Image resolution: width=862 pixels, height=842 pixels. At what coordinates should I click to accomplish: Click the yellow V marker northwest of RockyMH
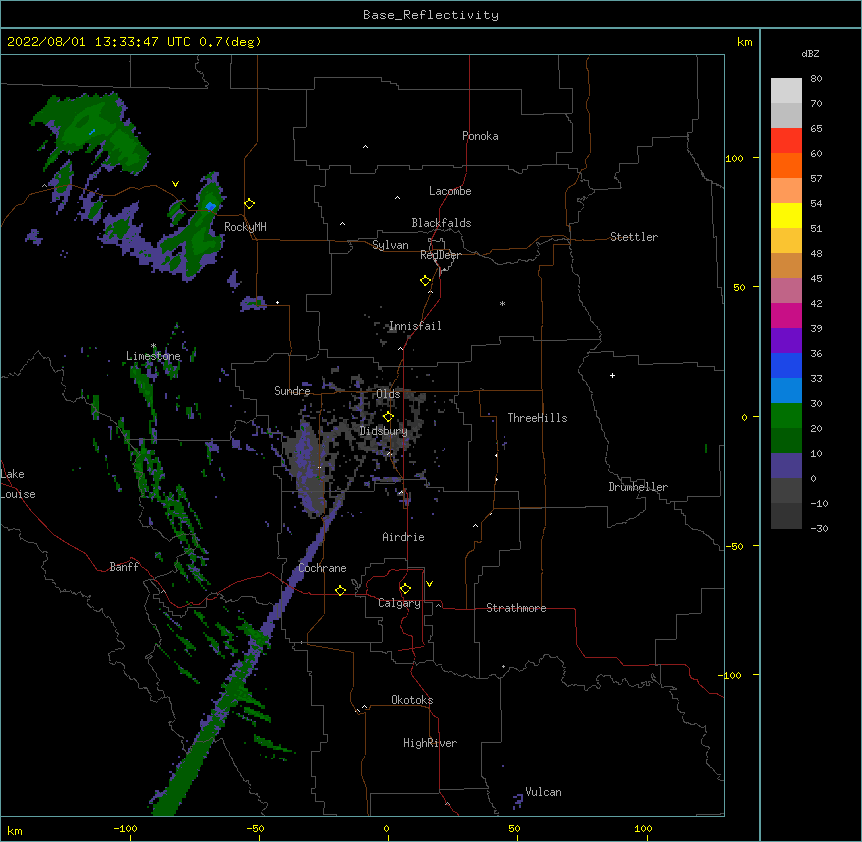[x=175, y=184]
